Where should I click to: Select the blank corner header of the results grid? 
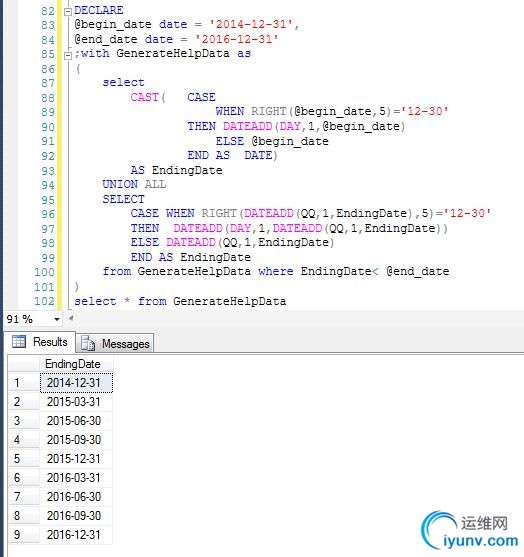[24, 364]
